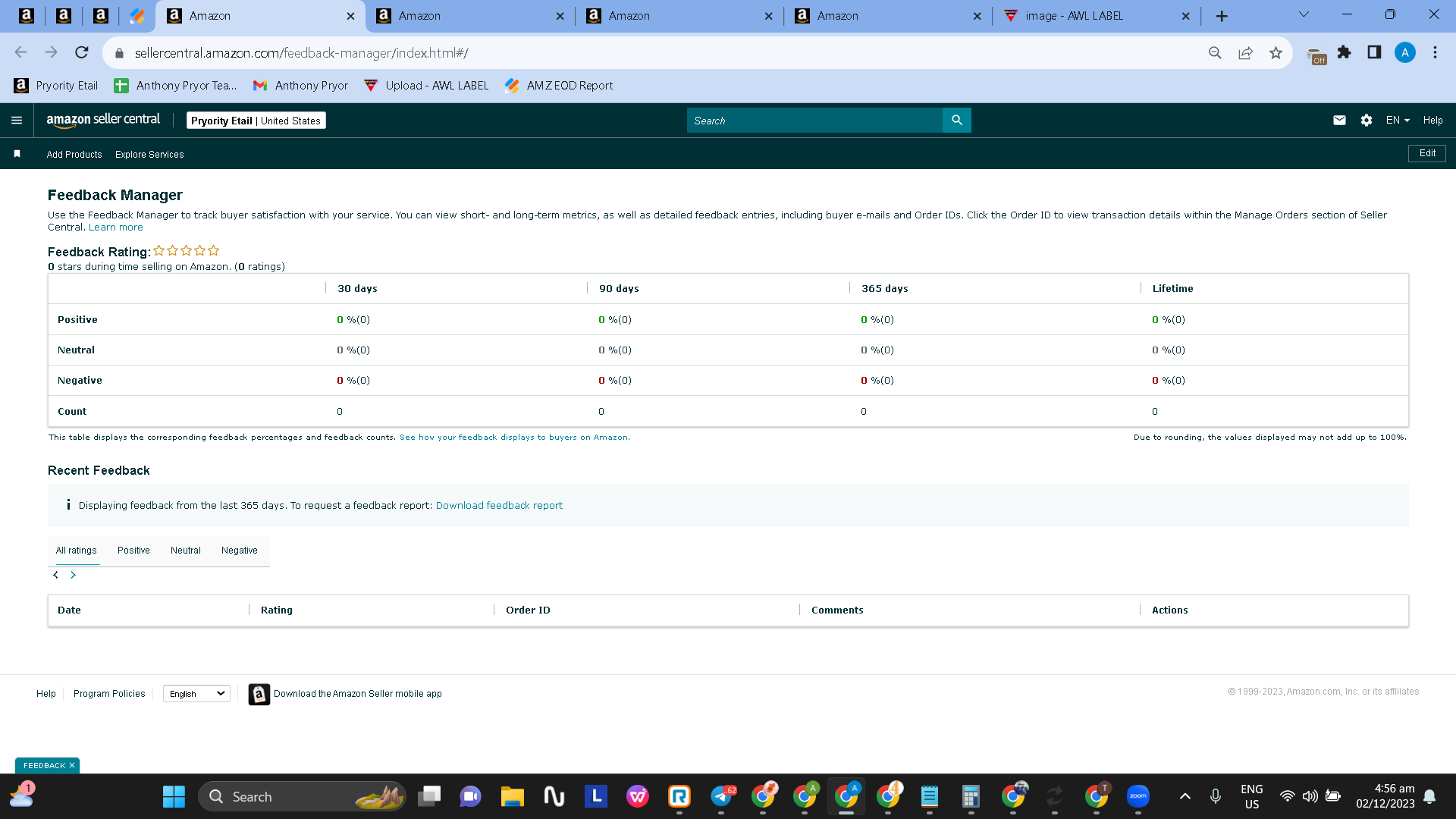
Task: Close the FEEDBACK widget tab
Action: (x=72, y=766)
